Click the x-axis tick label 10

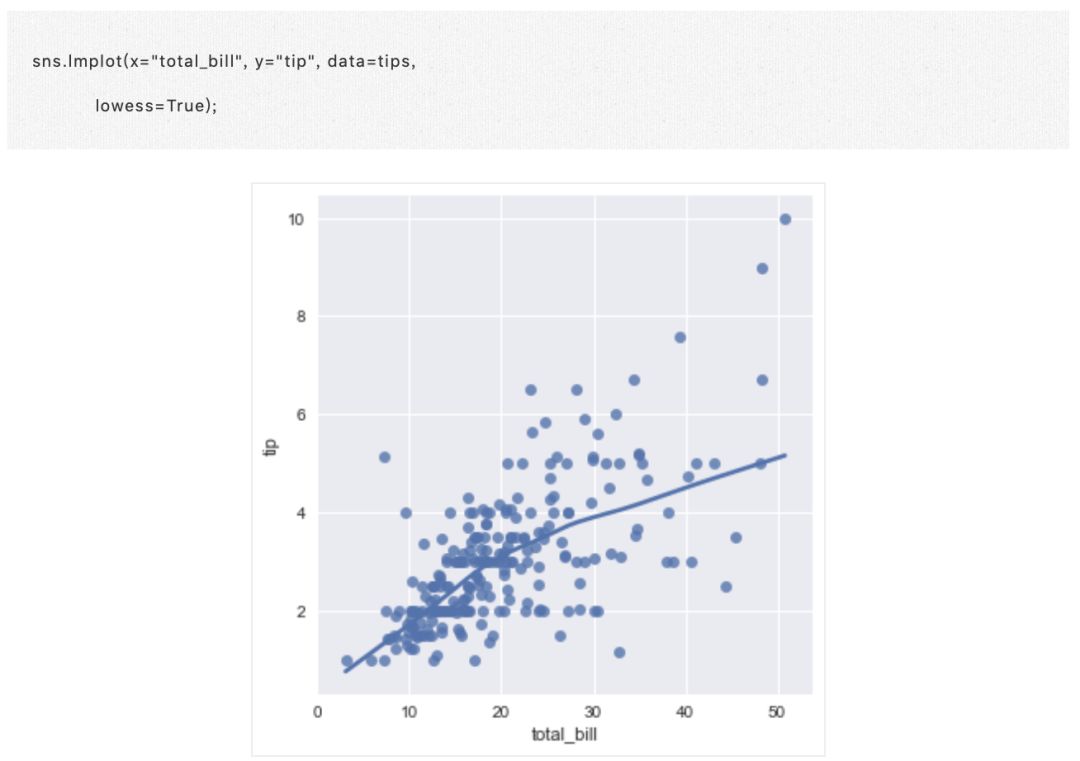409,711
